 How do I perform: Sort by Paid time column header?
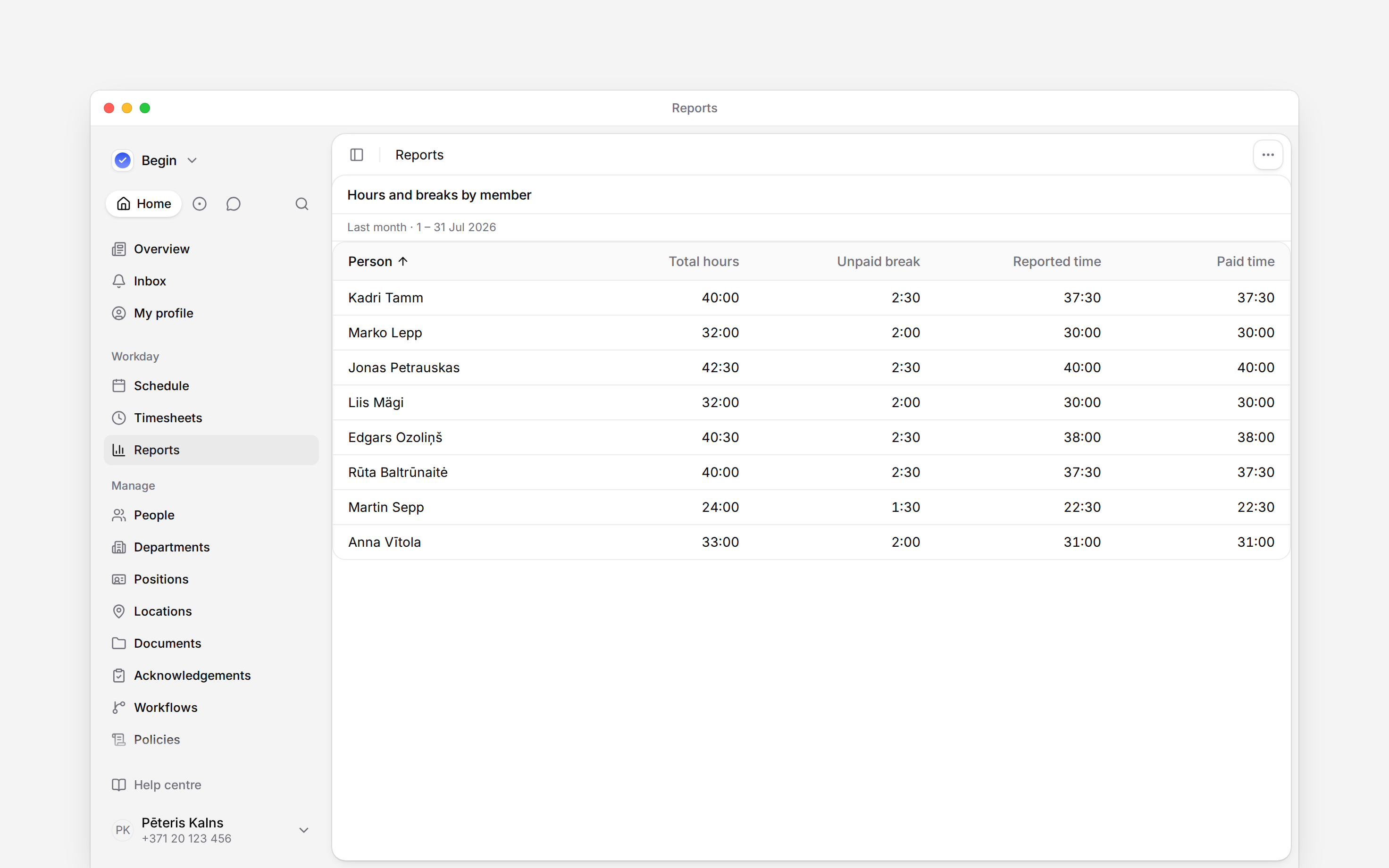click(x=1246, y=262)
